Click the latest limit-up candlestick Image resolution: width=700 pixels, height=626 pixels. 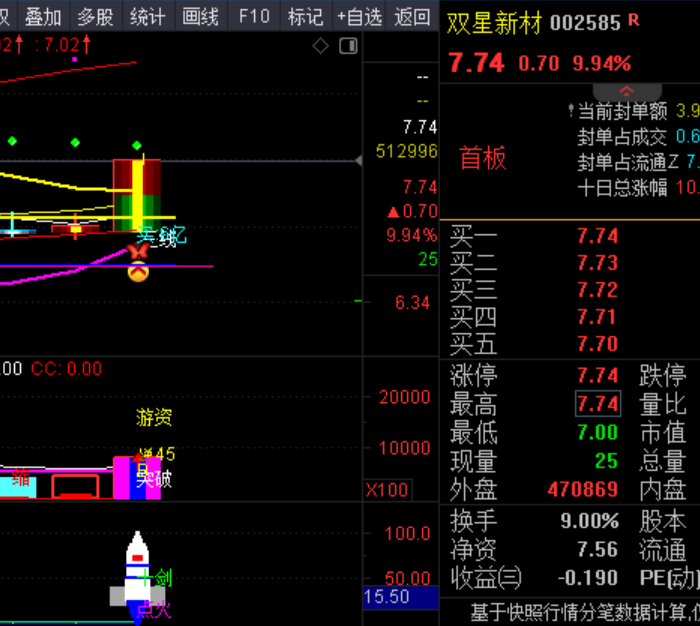pyautogui.click(x=137, y=194)
